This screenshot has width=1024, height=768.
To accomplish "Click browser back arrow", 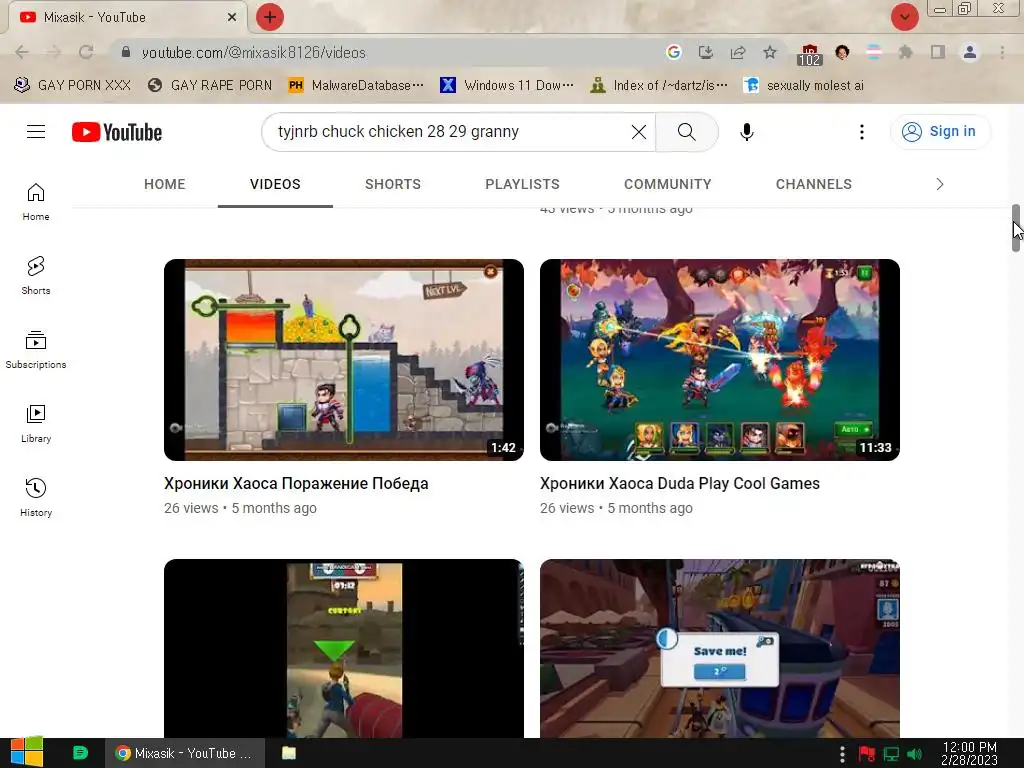I will 22,52.
